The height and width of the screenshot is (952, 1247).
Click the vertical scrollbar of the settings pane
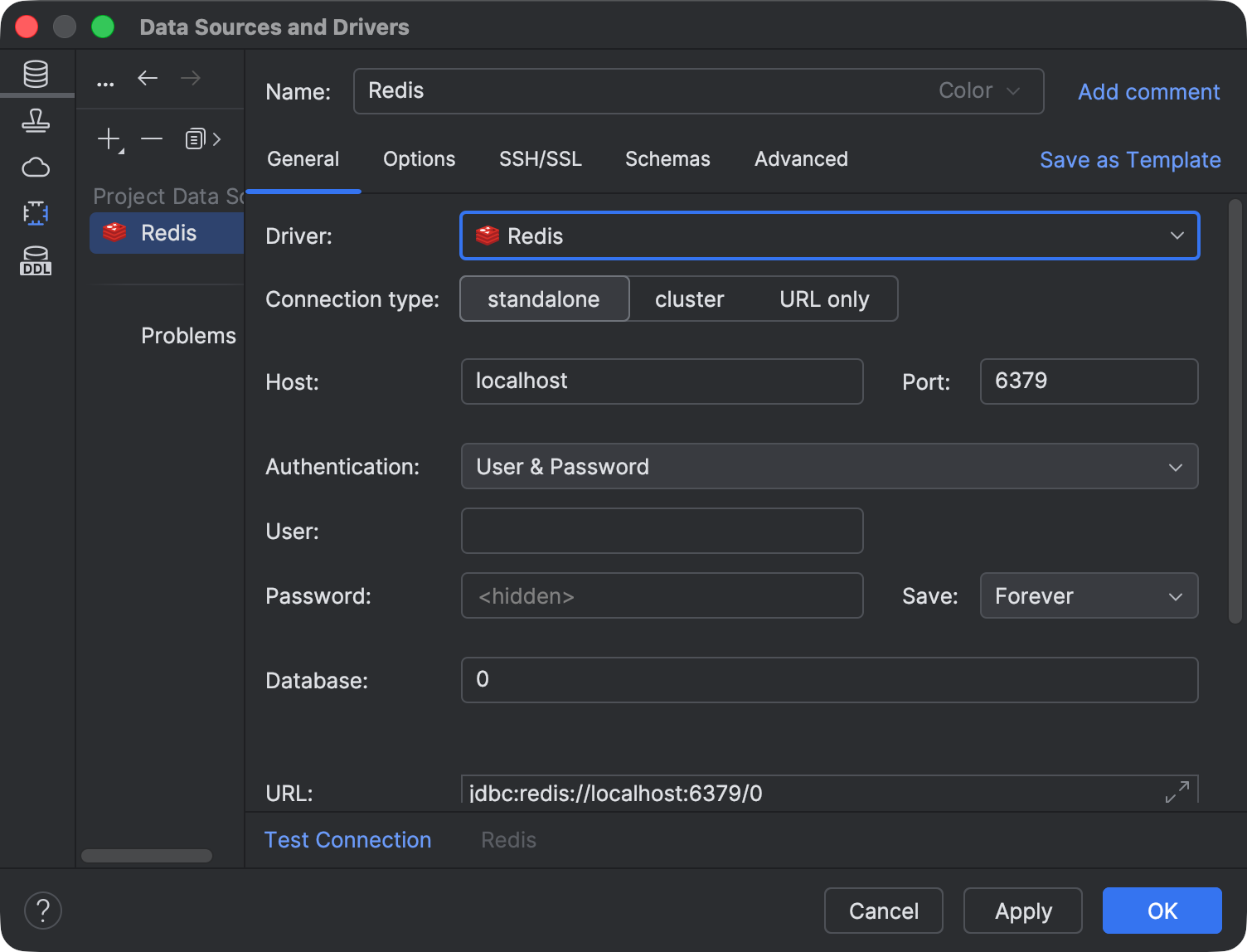click(x=1235, y=411)
